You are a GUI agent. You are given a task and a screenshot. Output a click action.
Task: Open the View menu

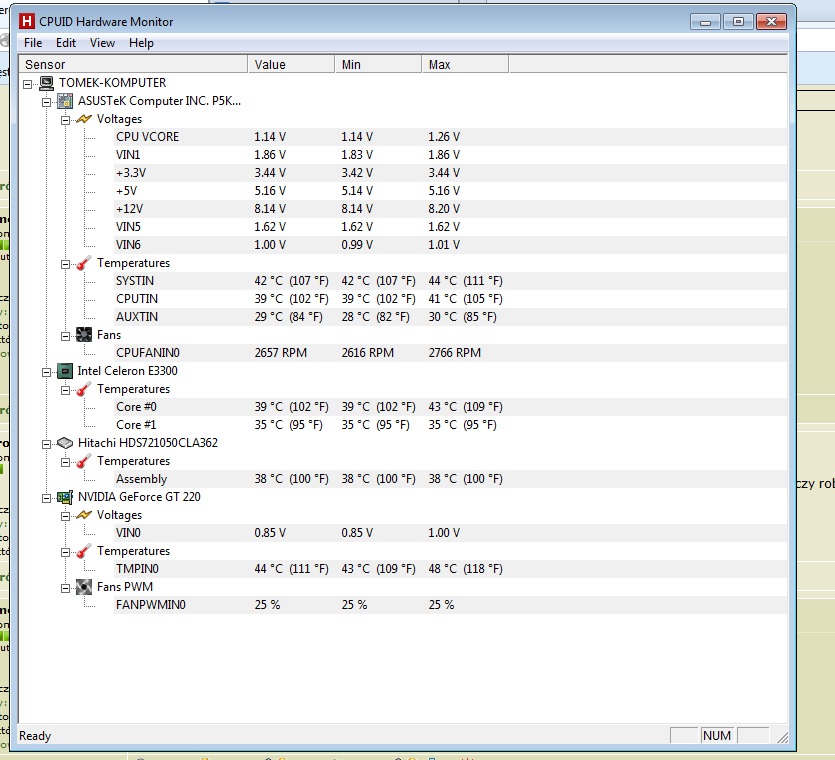coord(102,43)
